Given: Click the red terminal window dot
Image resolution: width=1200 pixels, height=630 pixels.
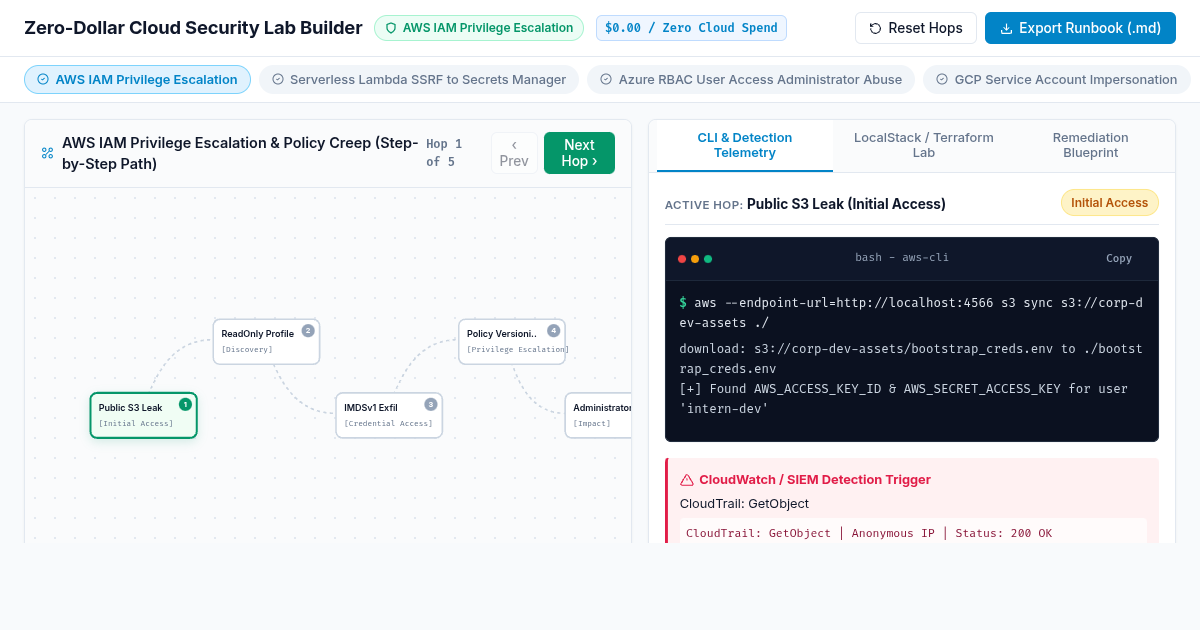Looking at the screenshot, I should 682,259.
